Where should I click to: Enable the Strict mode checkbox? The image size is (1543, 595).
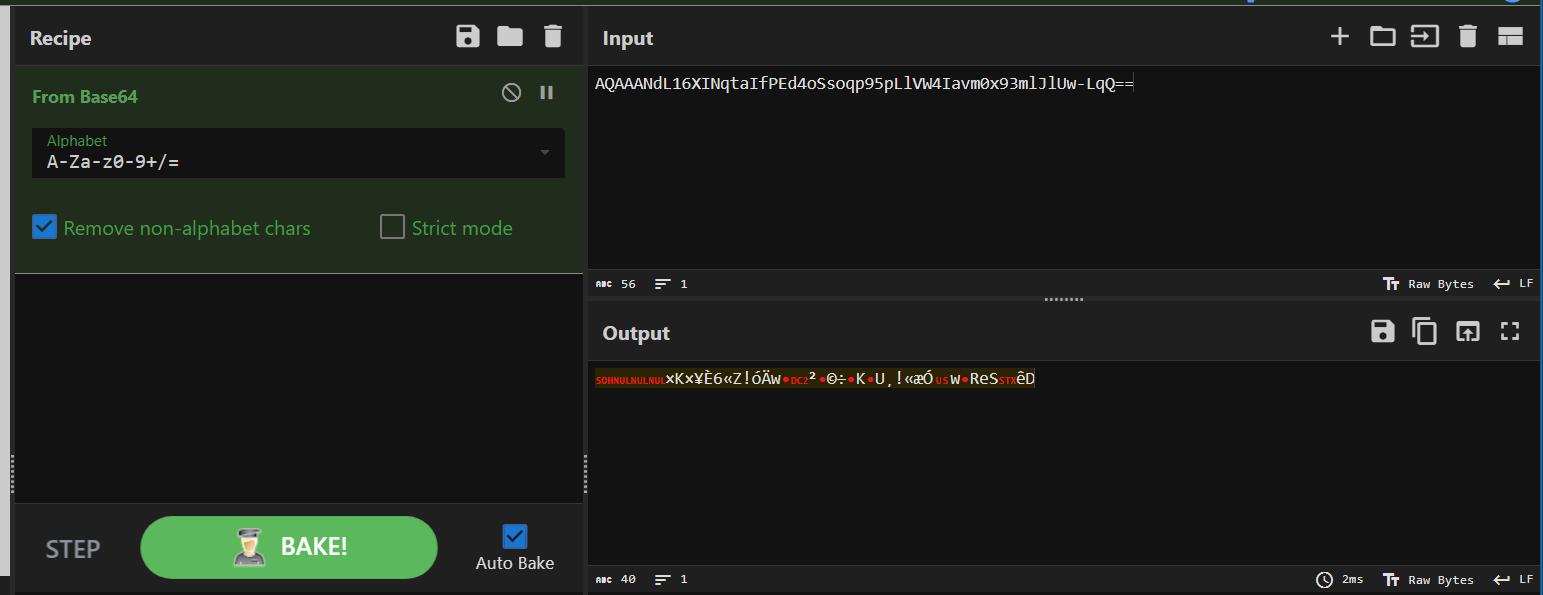point(392,227)
